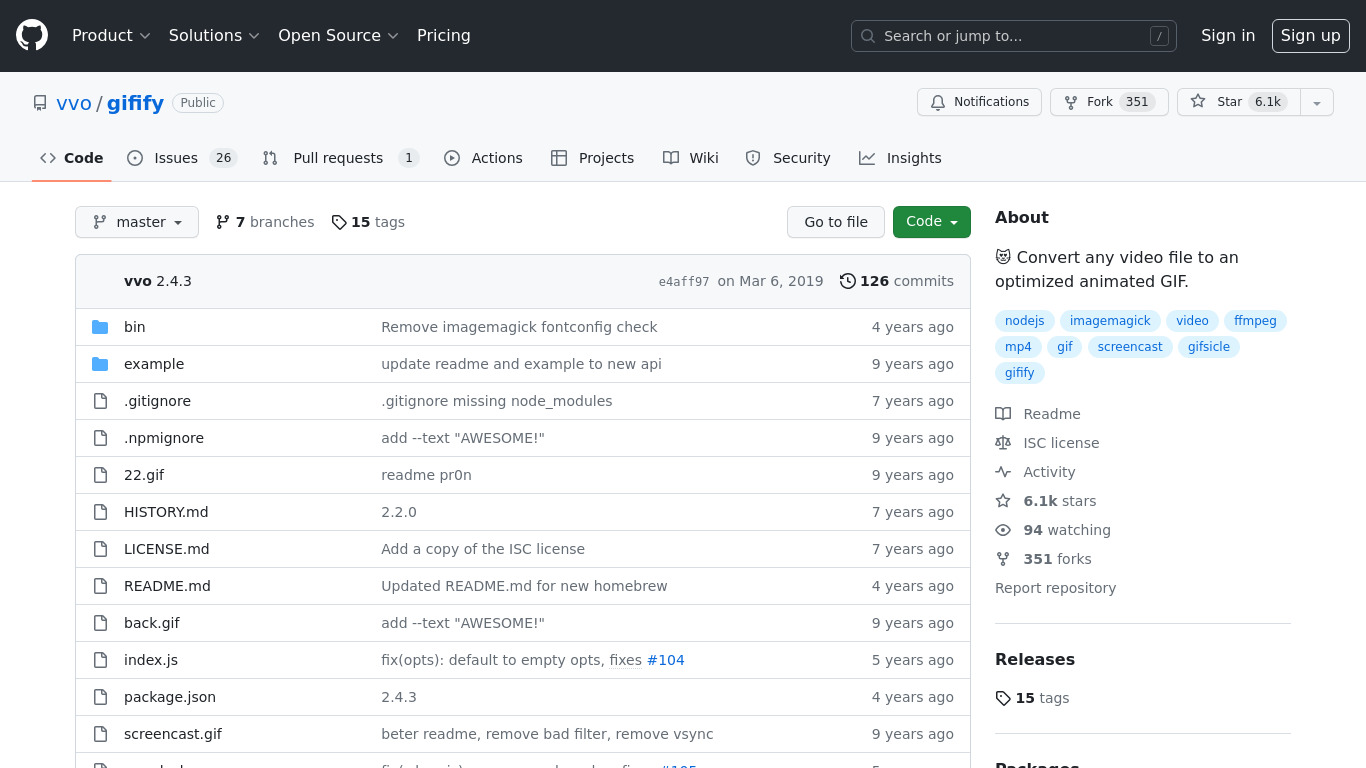Click the tag icon next to 15 tags
The image size is (1366, 768).
339,222
